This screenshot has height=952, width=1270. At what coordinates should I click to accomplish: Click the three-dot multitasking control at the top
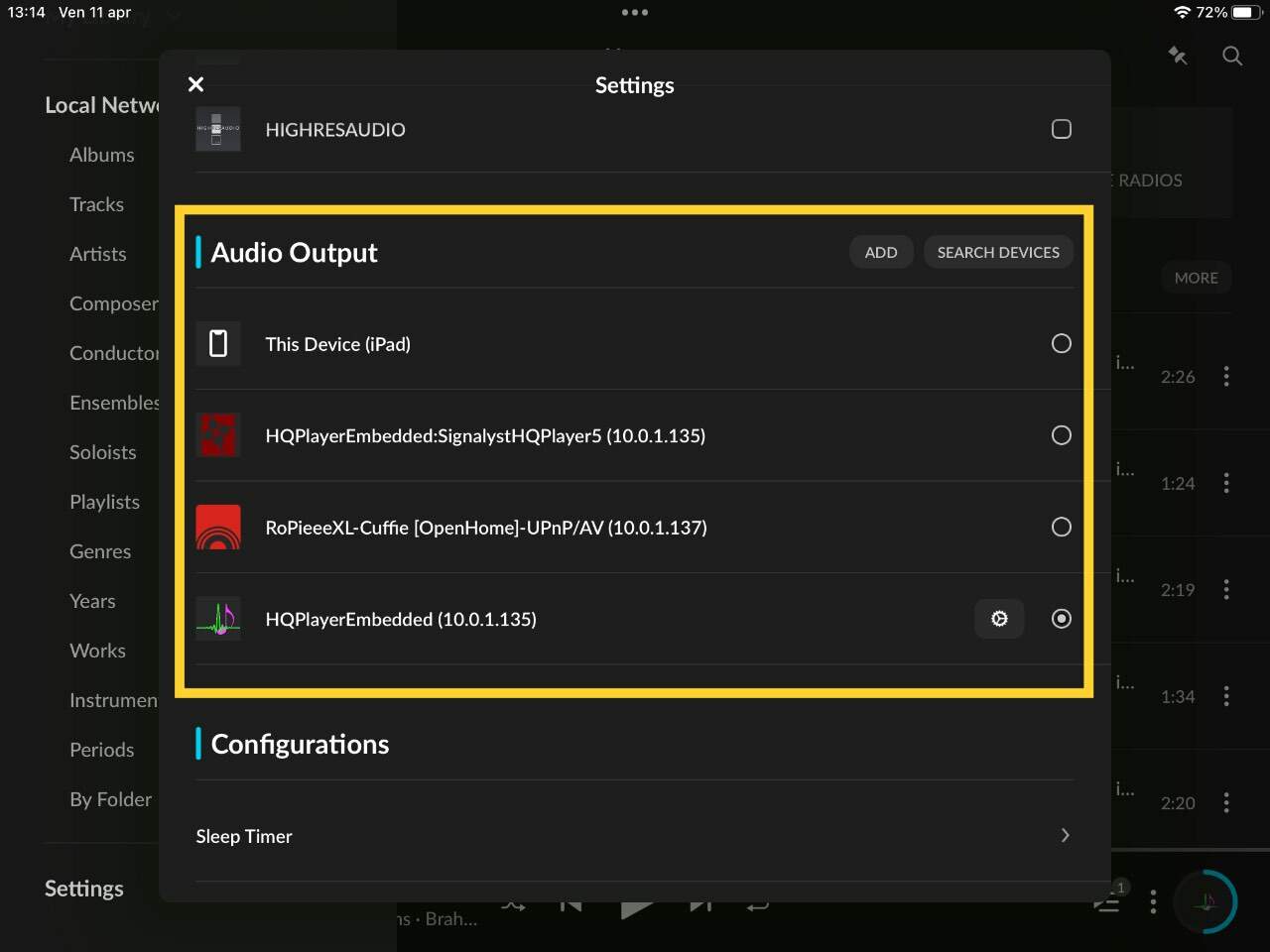[634, 12]
